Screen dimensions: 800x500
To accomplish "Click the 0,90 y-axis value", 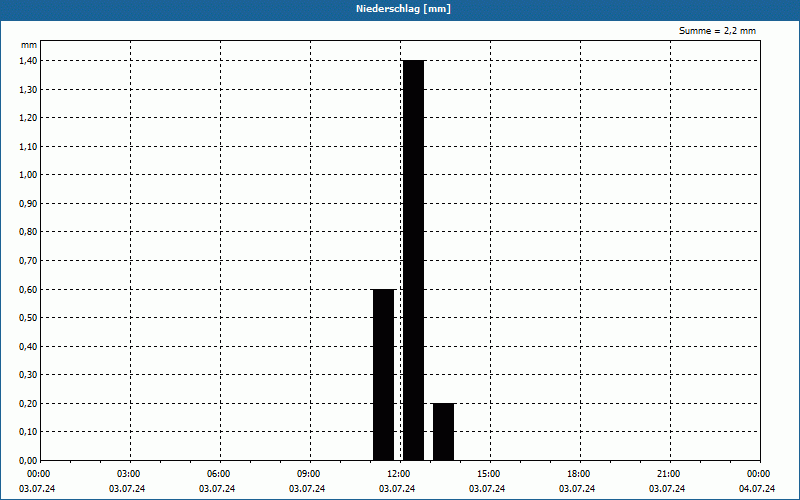I will 29,204.
